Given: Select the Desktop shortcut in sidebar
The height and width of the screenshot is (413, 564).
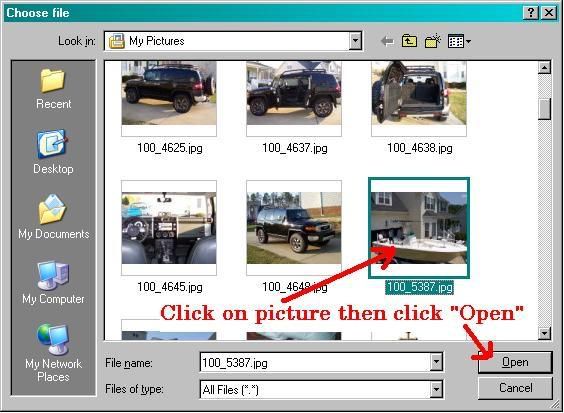Looking at the screenshot, I should pyautogui.click(x=53, y=152).
